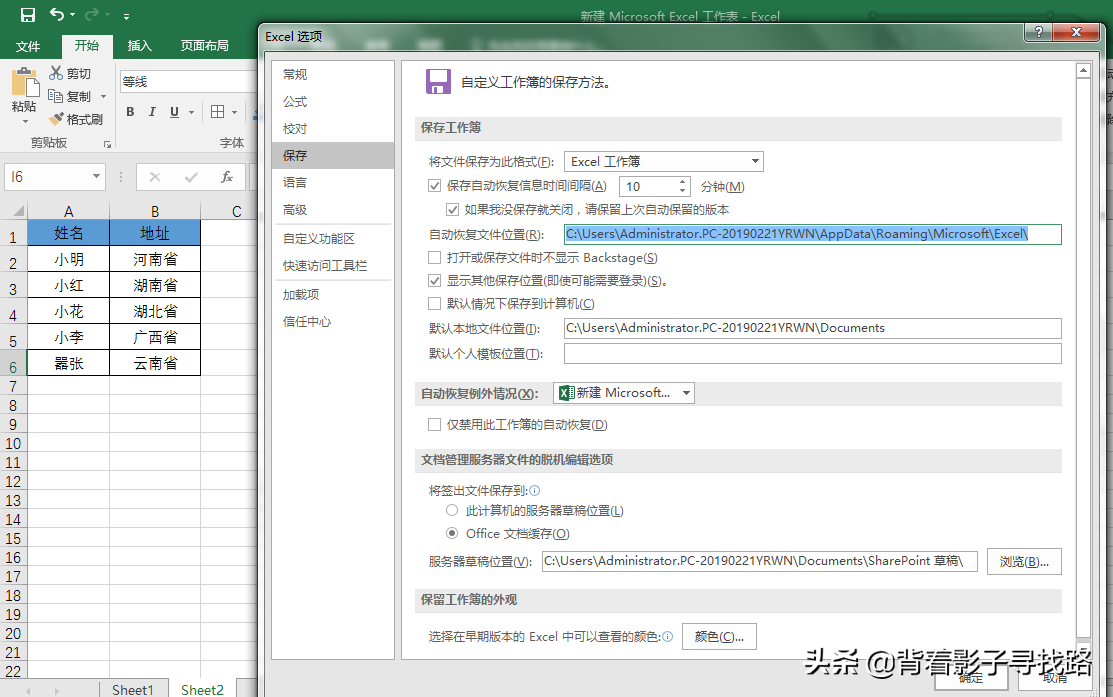Open the 文件 ribbon tab
The width and height of the screenshot is (1113, 697).
28,46
